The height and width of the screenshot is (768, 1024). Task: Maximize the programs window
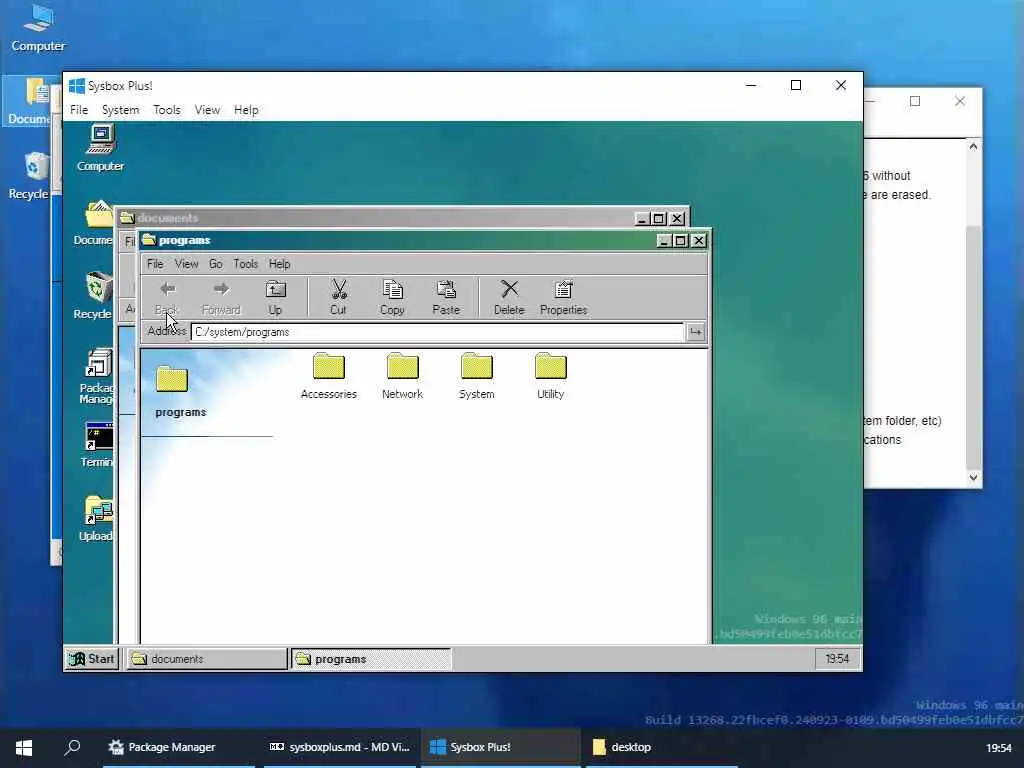pos(680,240)
